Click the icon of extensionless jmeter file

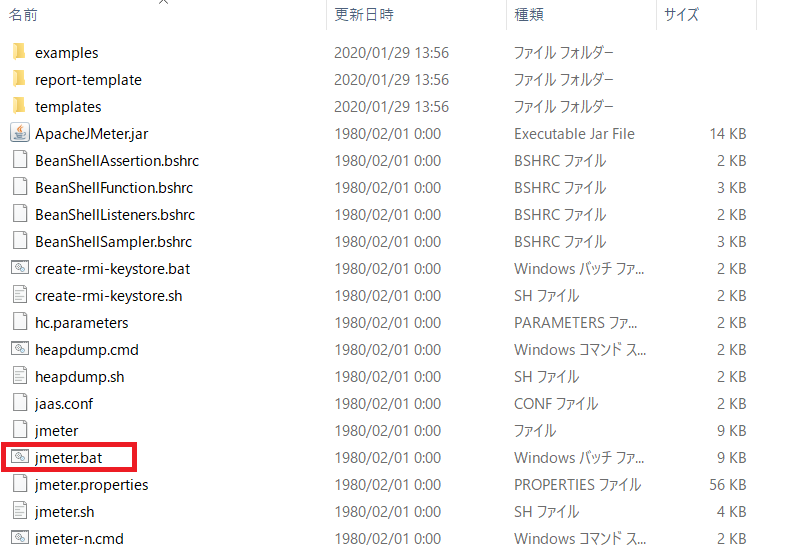click(20, 430)
